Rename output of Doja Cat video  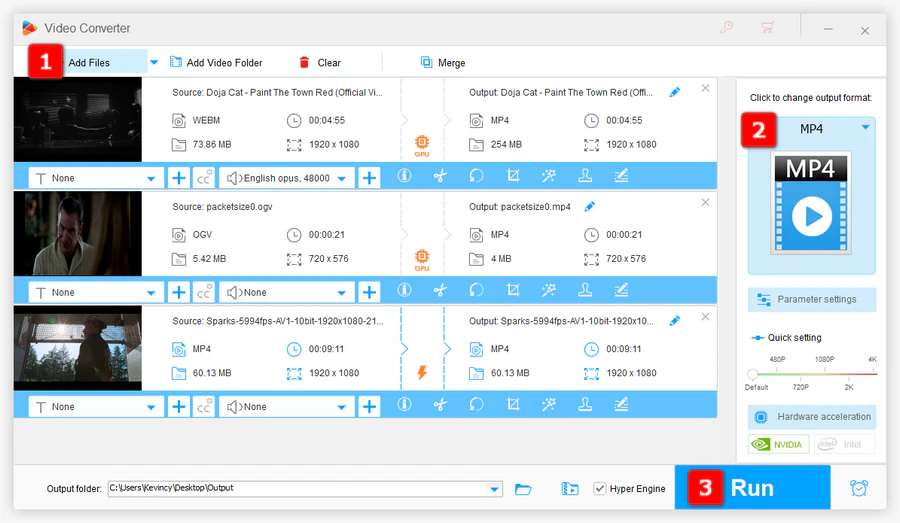pyautogui.click(x=675, y=92)
